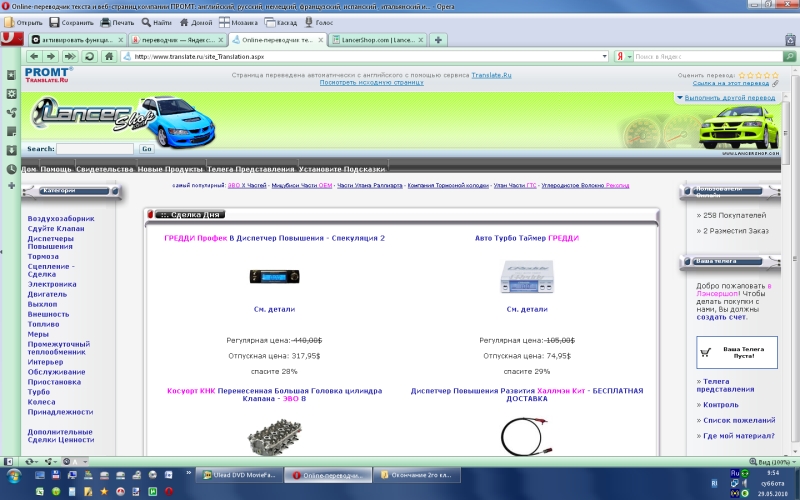Click the Домой (Home) main toolbar button
The image size is (800, 500).
pos(196,22)
